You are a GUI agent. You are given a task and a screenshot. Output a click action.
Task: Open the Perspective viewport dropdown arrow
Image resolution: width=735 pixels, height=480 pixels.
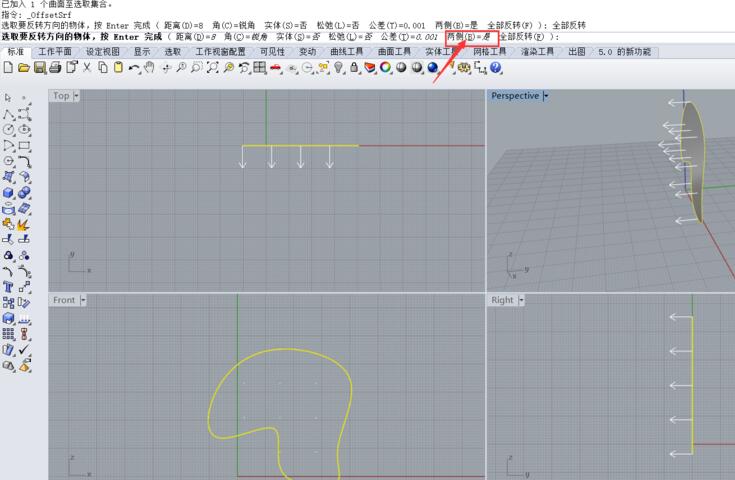pyautogui.click(x=545, y=96)
